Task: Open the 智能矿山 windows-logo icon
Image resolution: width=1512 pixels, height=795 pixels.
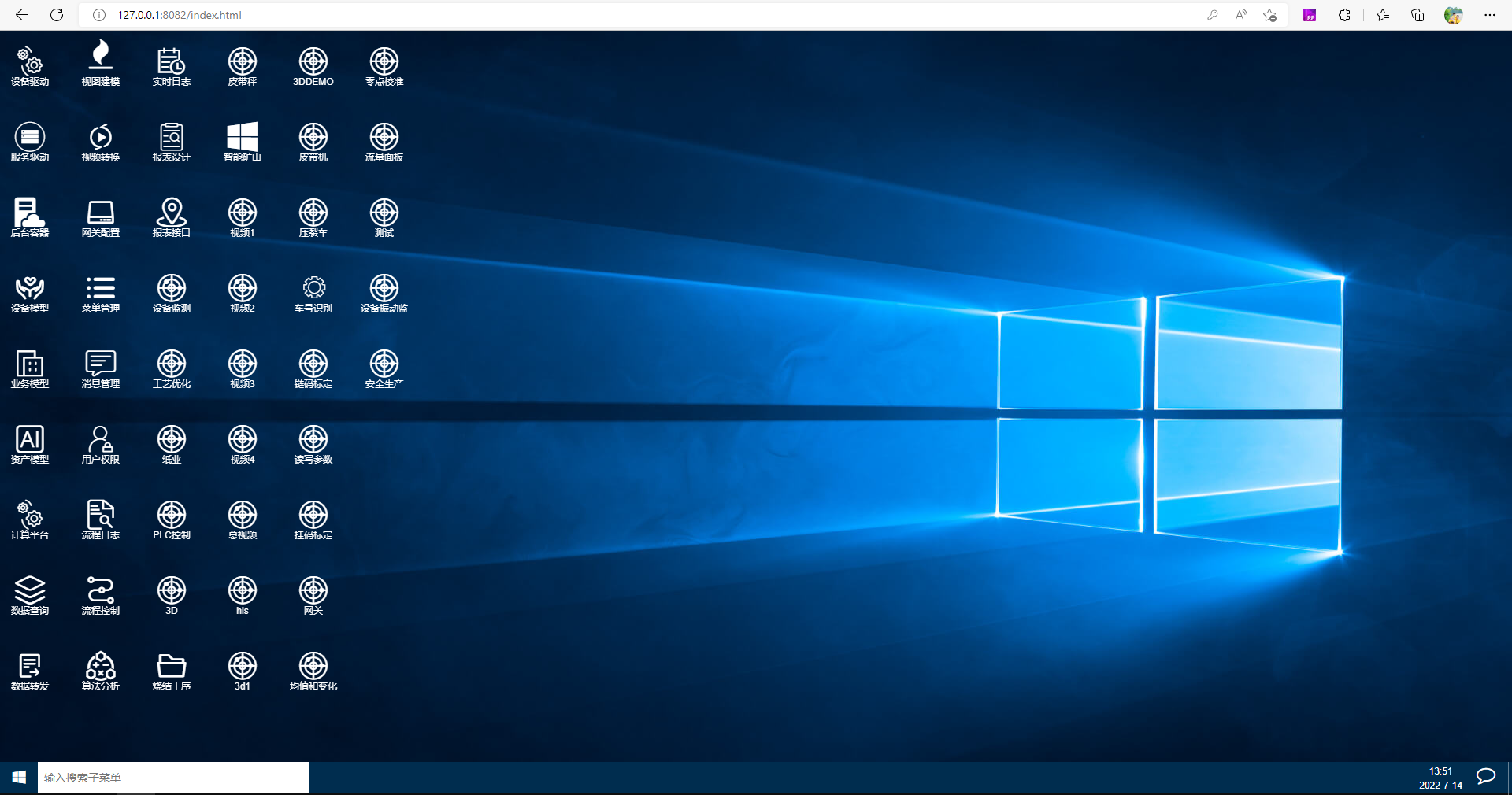Action: (x=243, y=142)
